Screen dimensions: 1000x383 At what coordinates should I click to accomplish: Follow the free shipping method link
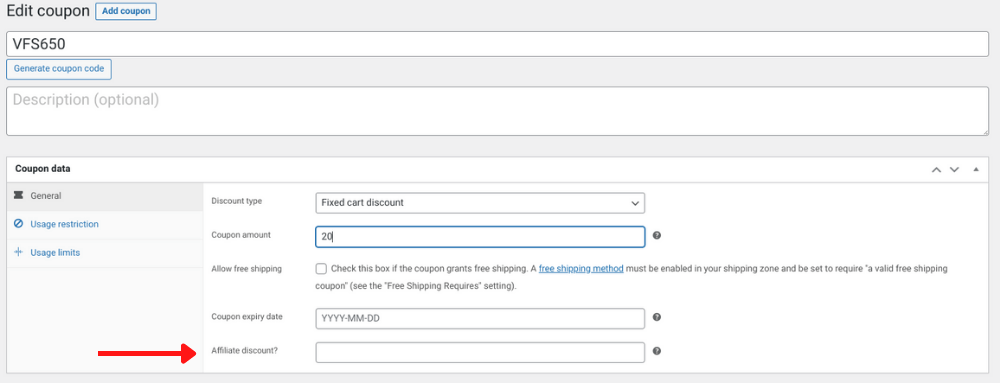click(x=581, y=269)
